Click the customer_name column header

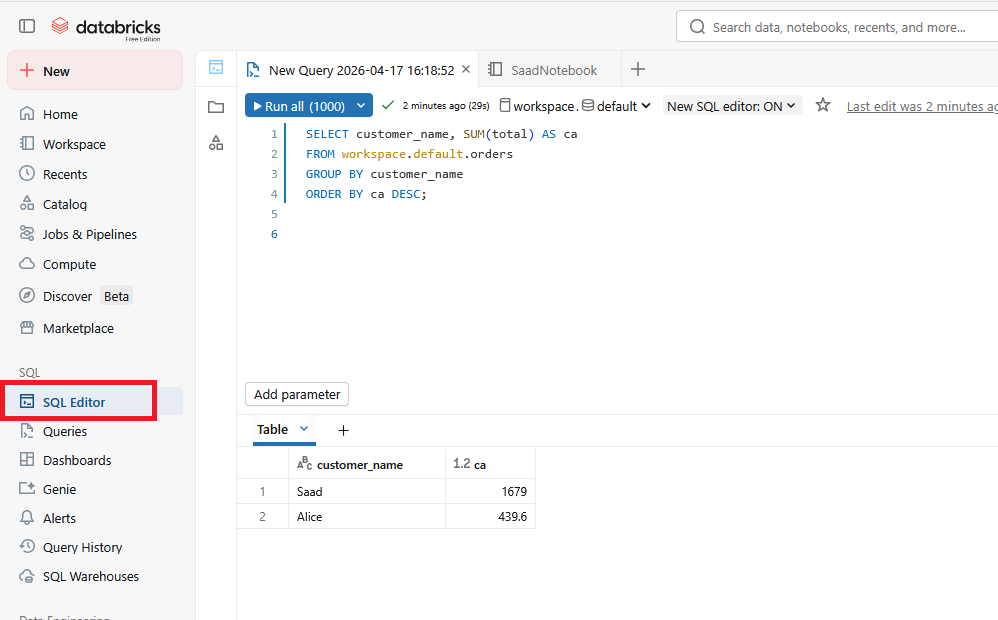359,464
